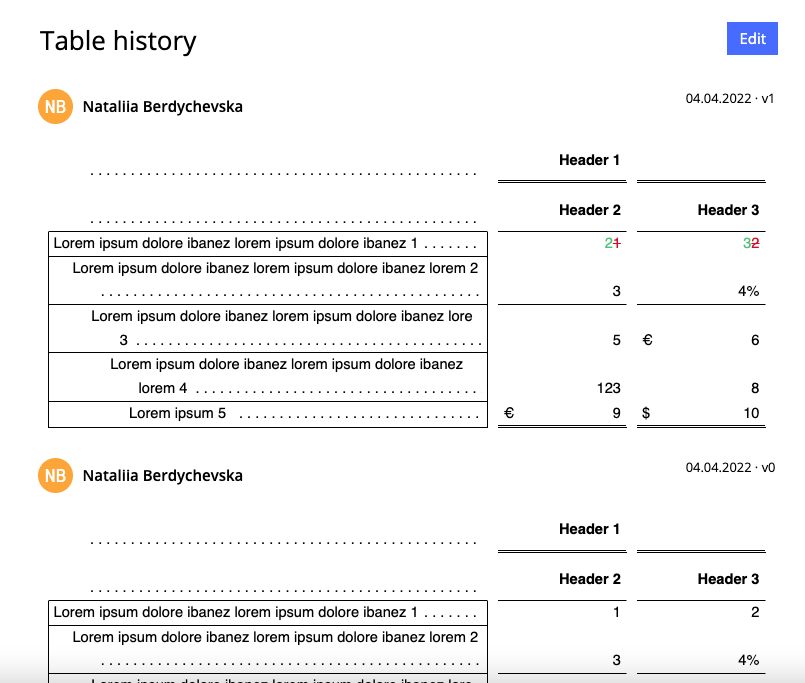Click the NB avatar in v1 entry
The width and height of the screenshot is (805, 683).
click(55, 106)
